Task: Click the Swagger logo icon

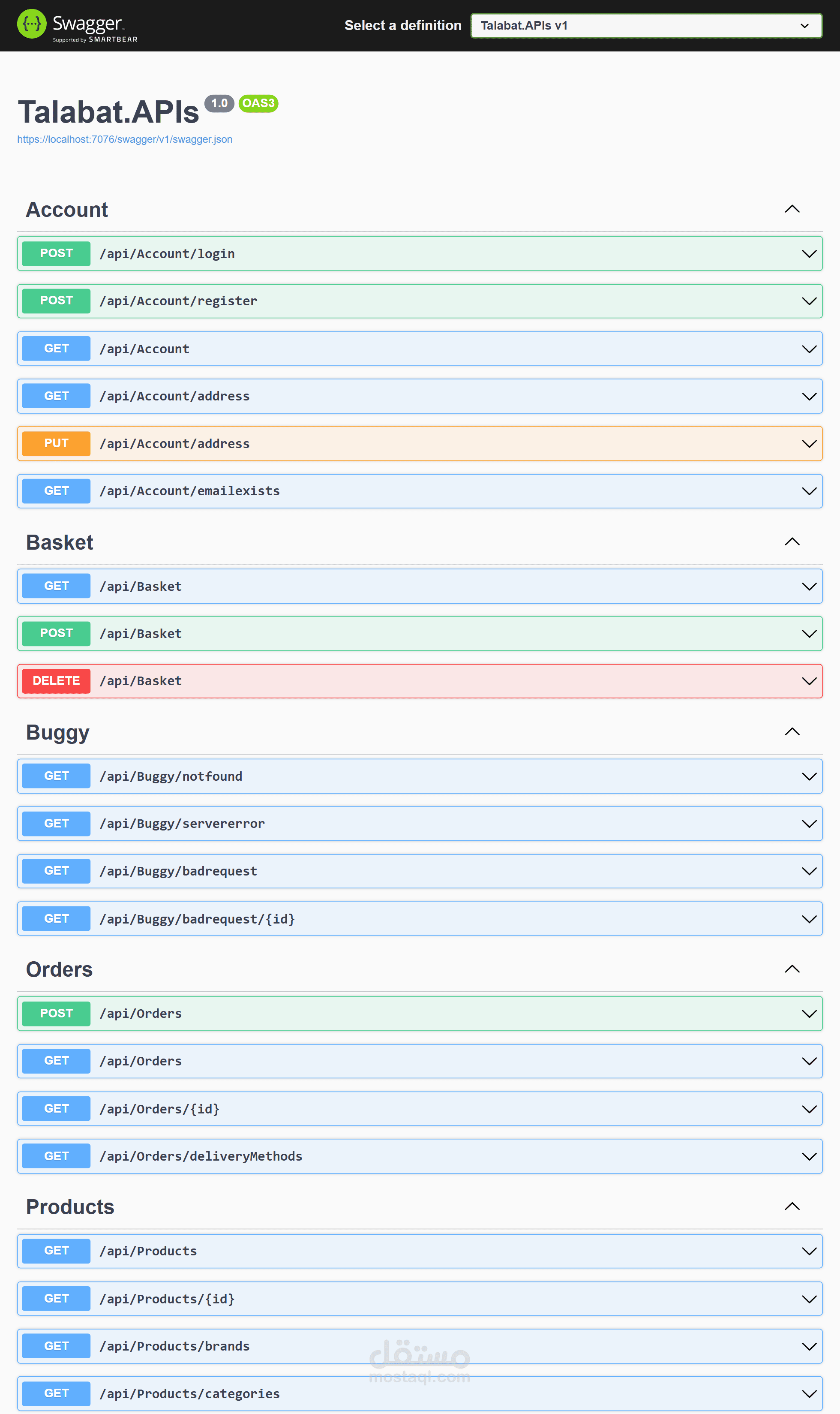Action: 32,24
